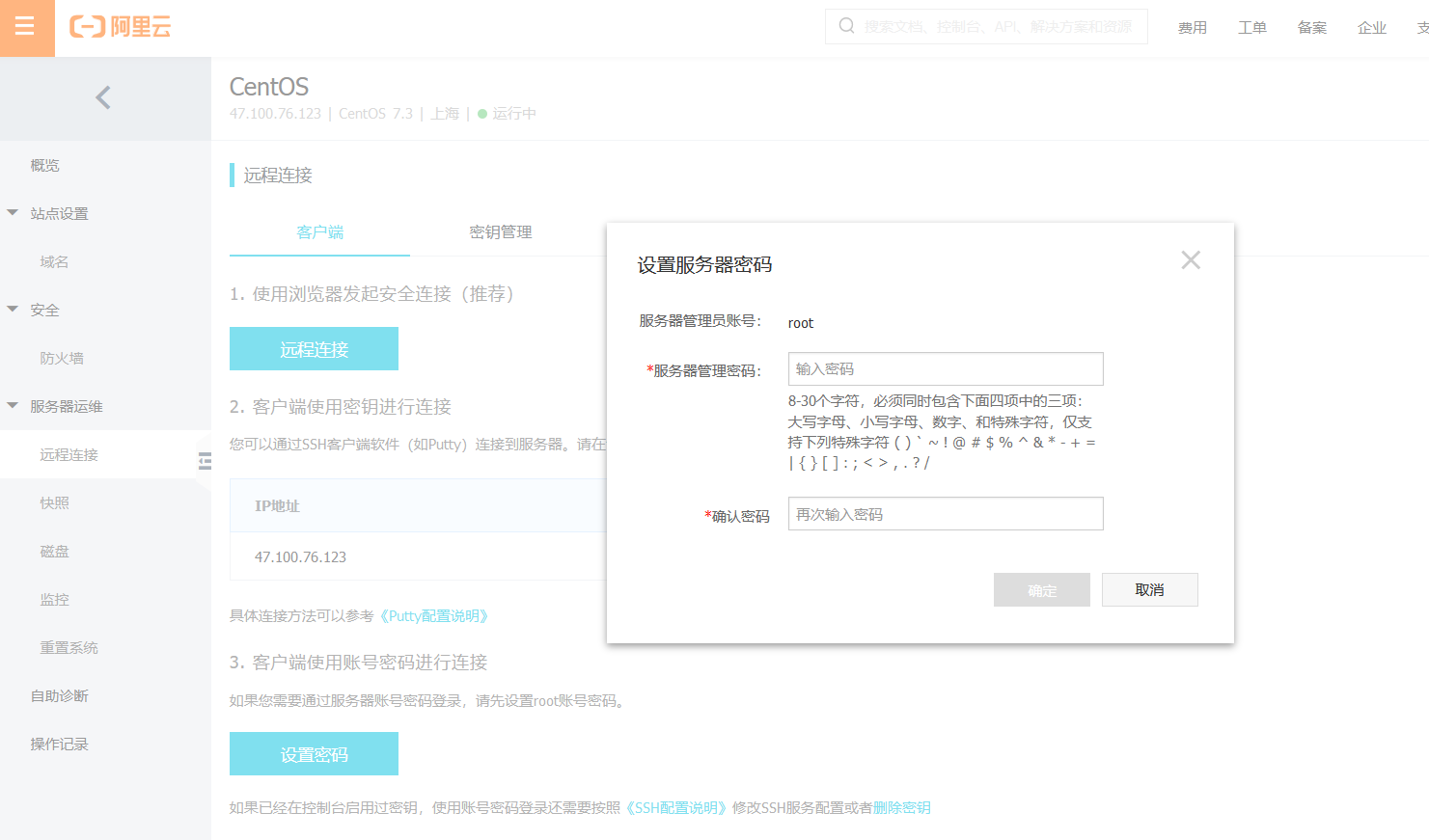Close the 设置服务器密码 dialog
This screenshot has width=1429, height=840.
click(1190, 259)
